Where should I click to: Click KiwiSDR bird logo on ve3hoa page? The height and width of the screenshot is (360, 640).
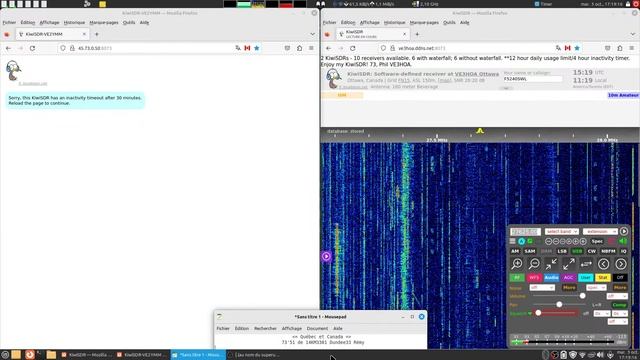[x=333, y=79]
